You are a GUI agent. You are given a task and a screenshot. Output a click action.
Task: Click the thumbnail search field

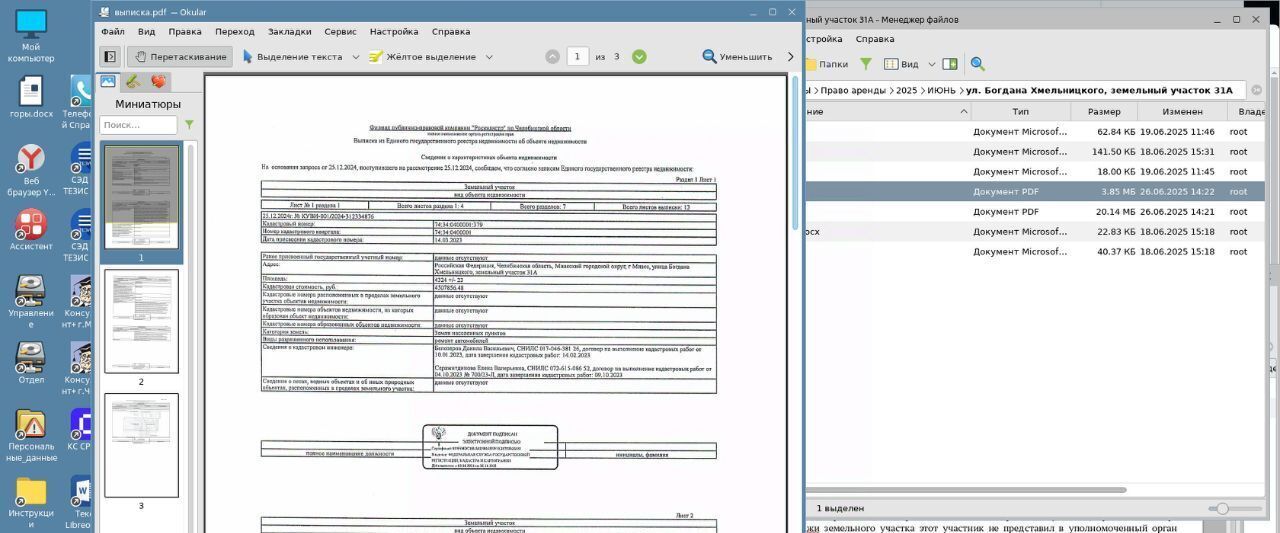[x=138, y=125]
